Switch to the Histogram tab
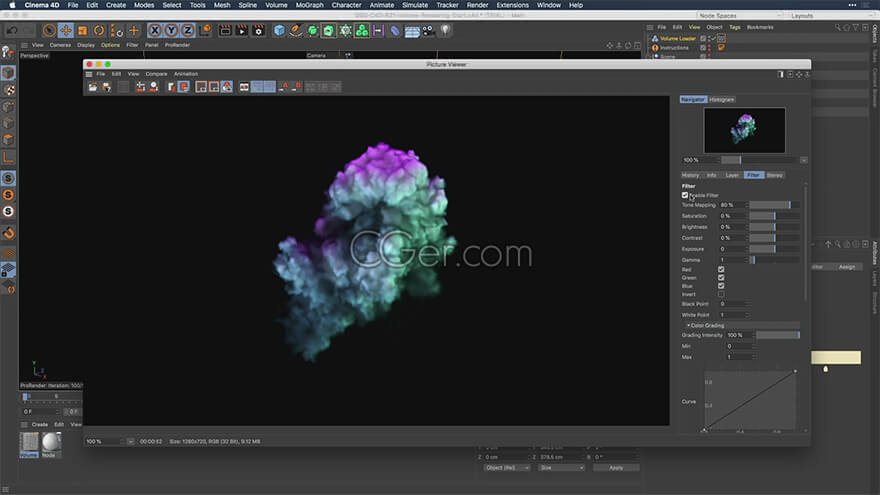Viewport: 880px width, 495px height. (x=722, y=99)
